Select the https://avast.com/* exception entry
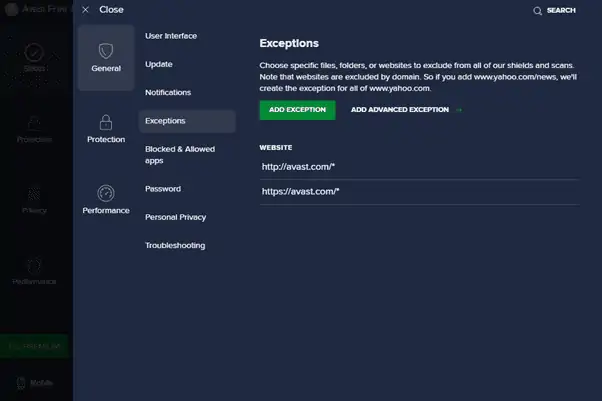Viewport: 602px width, 401px height. click(x=419, y=192)
